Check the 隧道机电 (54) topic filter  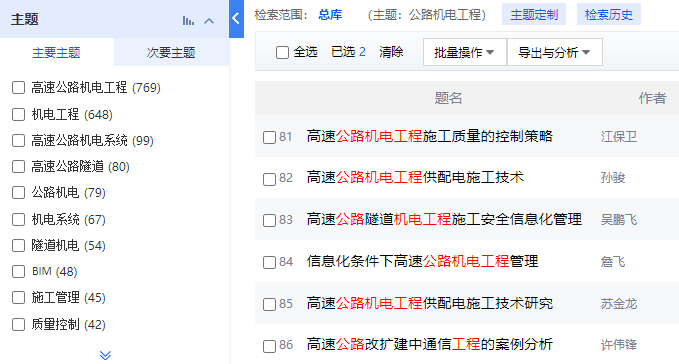(18, 246)
